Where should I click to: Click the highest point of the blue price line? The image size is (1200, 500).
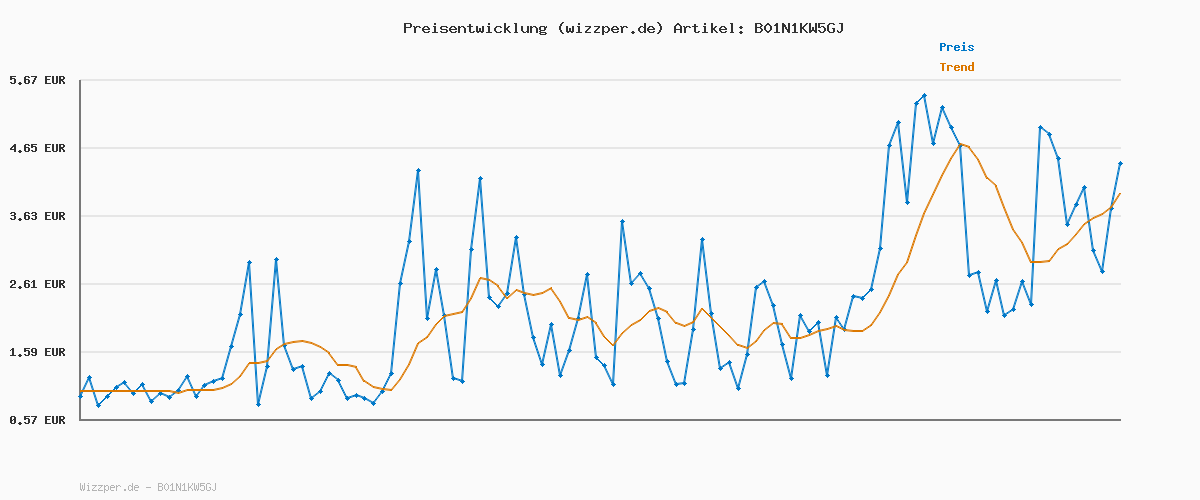point(924,96)
